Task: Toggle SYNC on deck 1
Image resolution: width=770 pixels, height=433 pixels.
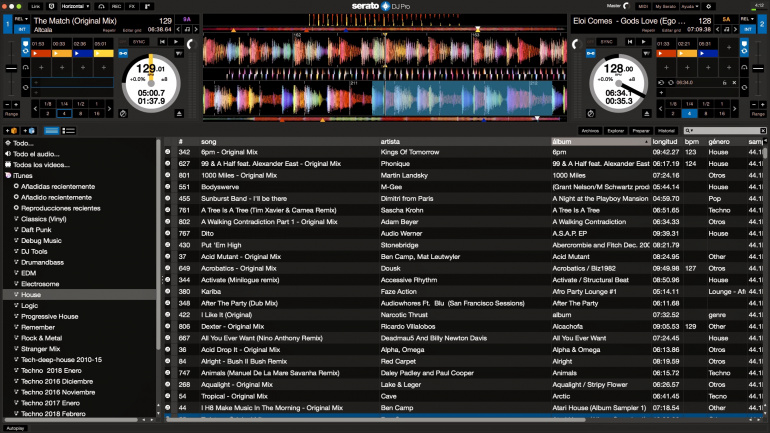Action: click(138, 42)
